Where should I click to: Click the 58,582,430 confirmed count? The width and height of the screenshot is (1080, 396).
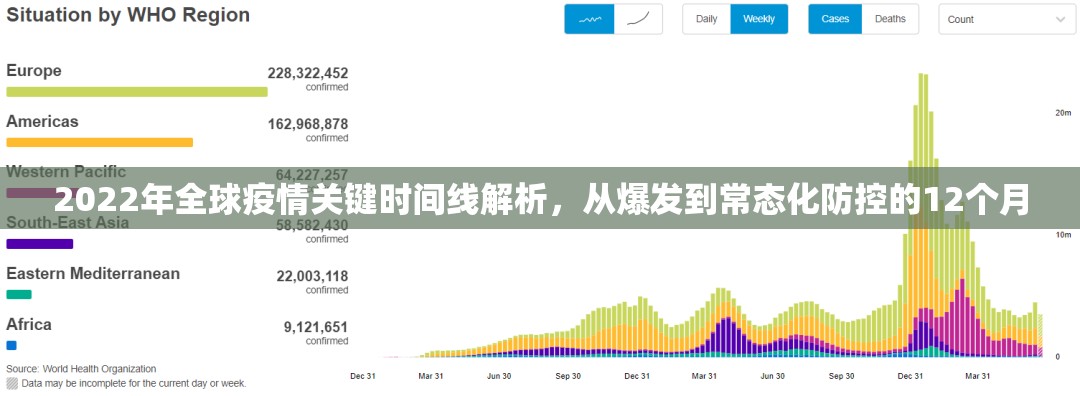(x=311, y=225)
